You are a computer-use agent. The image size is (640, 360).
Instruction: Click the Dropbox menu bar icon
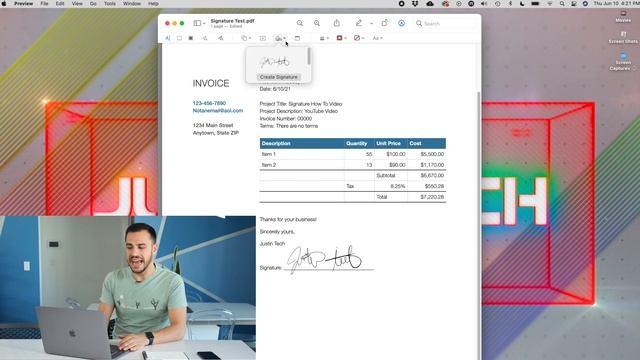click(415, 4)
